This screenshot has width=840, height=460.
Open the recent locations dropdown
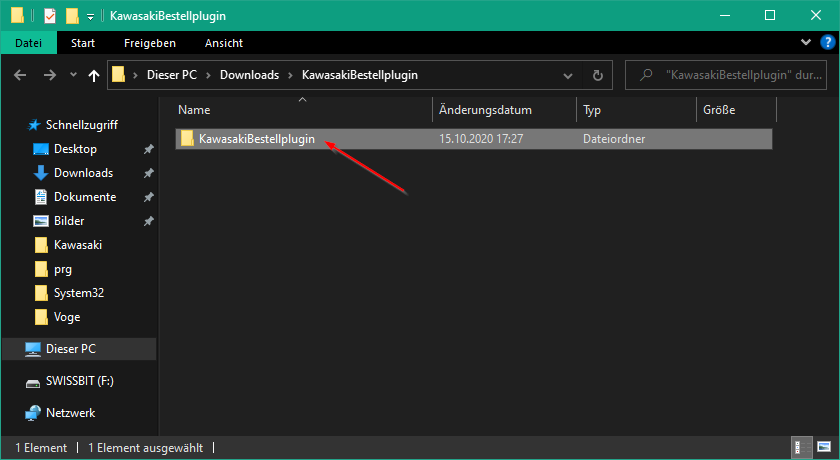[x=73, y=75]
